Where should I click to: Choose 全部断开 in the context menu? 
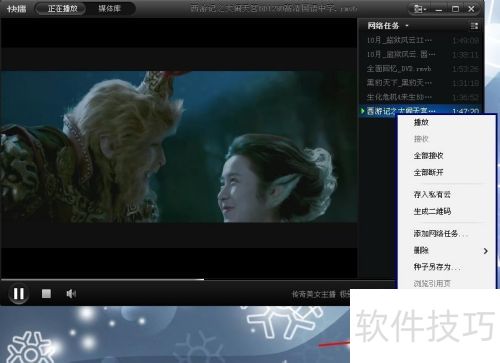[428, 172]
